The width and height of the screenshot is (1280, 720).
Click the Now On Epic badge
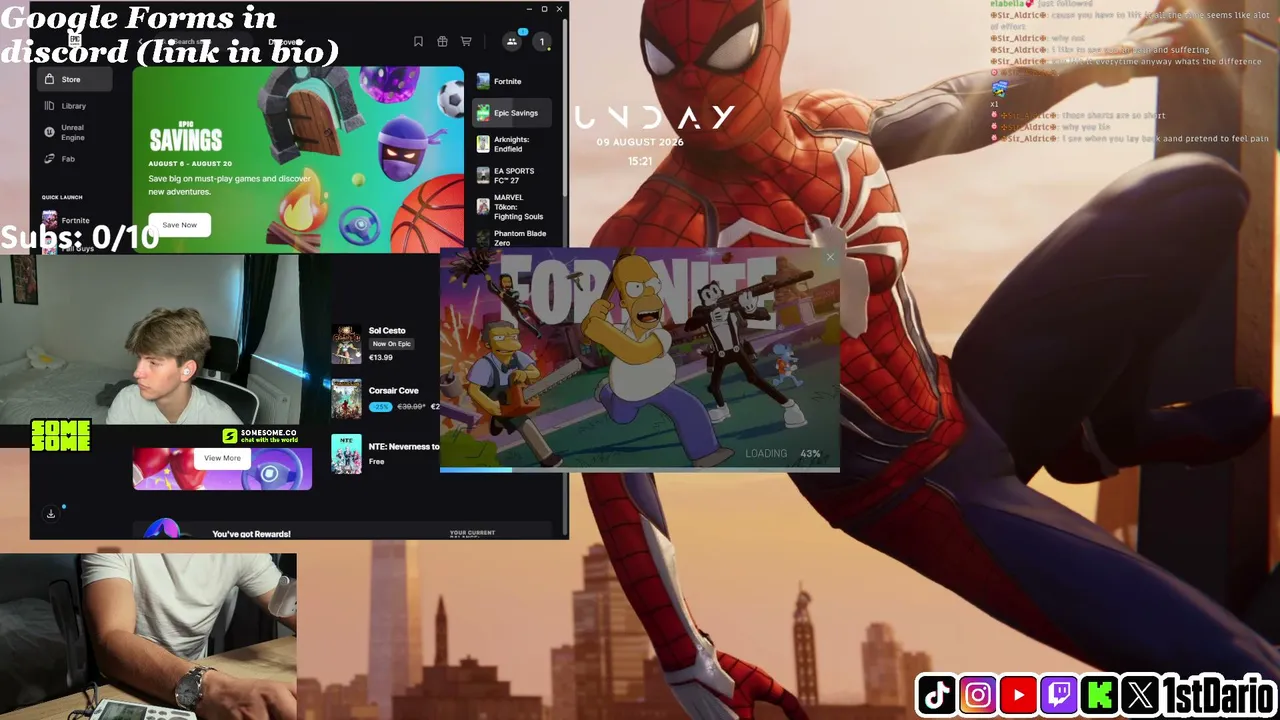pyautogui.click(x=391, y=344)
